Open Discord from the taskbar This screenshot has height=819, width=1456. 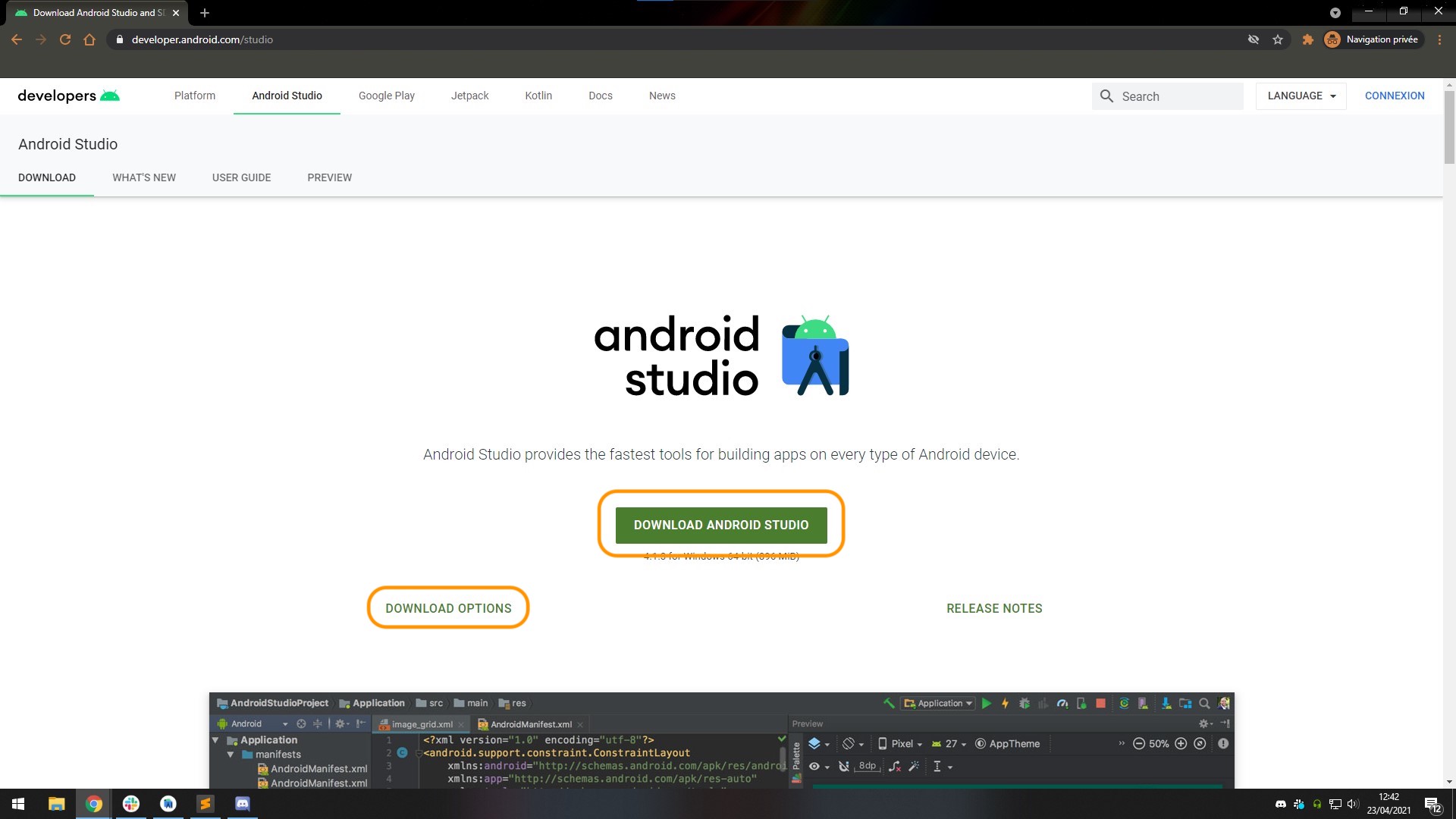point(243,804)
